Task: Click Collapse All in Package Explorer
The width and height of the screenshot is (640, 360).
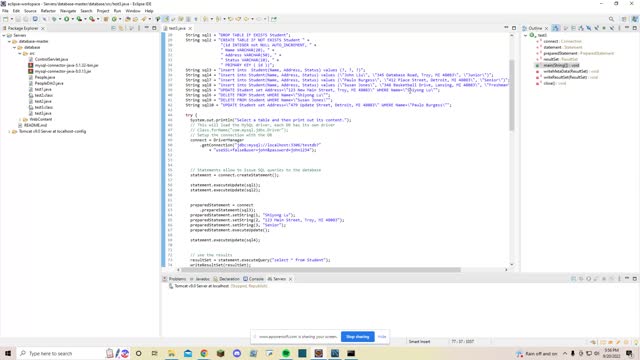Action: click(113, 28)
